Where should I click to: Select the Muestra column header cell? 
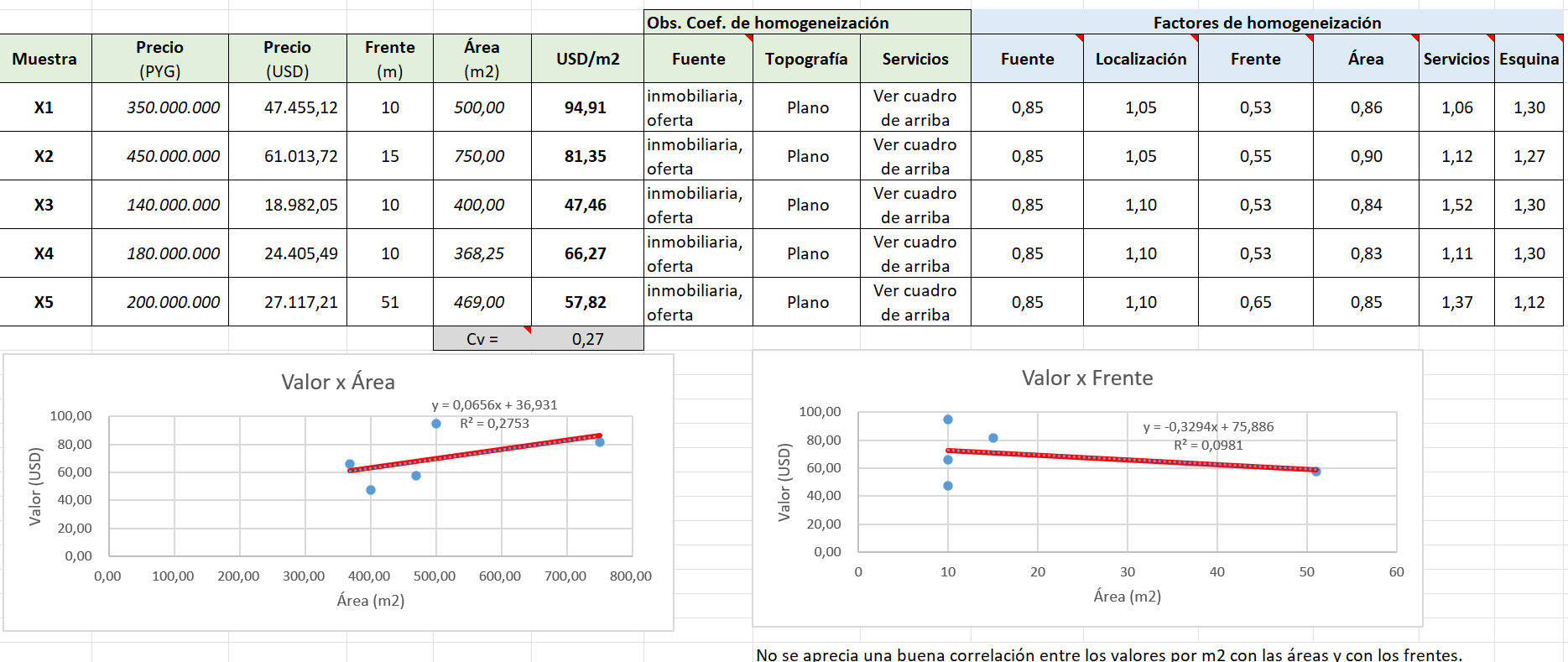44,59
